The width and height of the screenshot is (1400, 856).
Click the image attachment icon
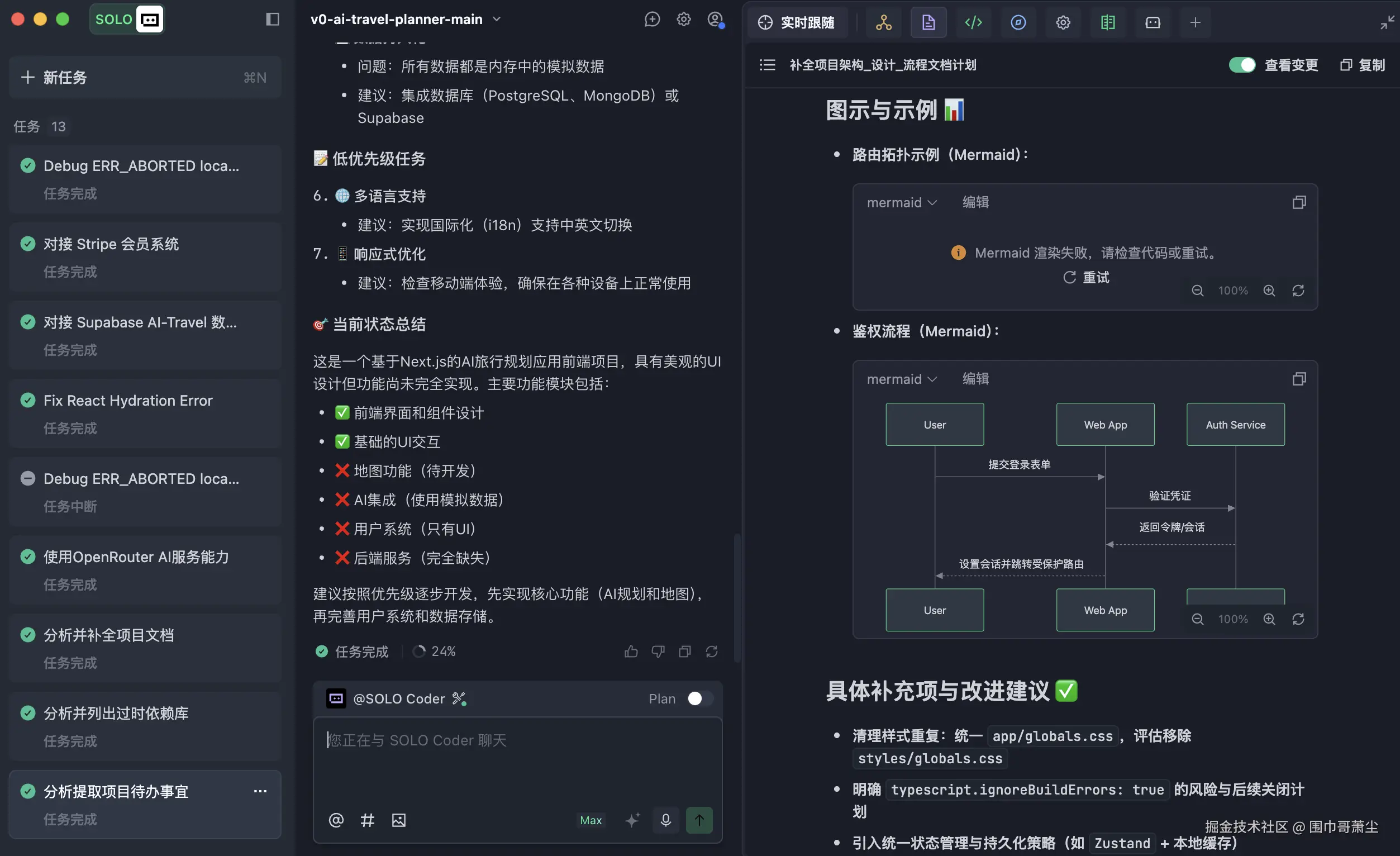point(399,820)
